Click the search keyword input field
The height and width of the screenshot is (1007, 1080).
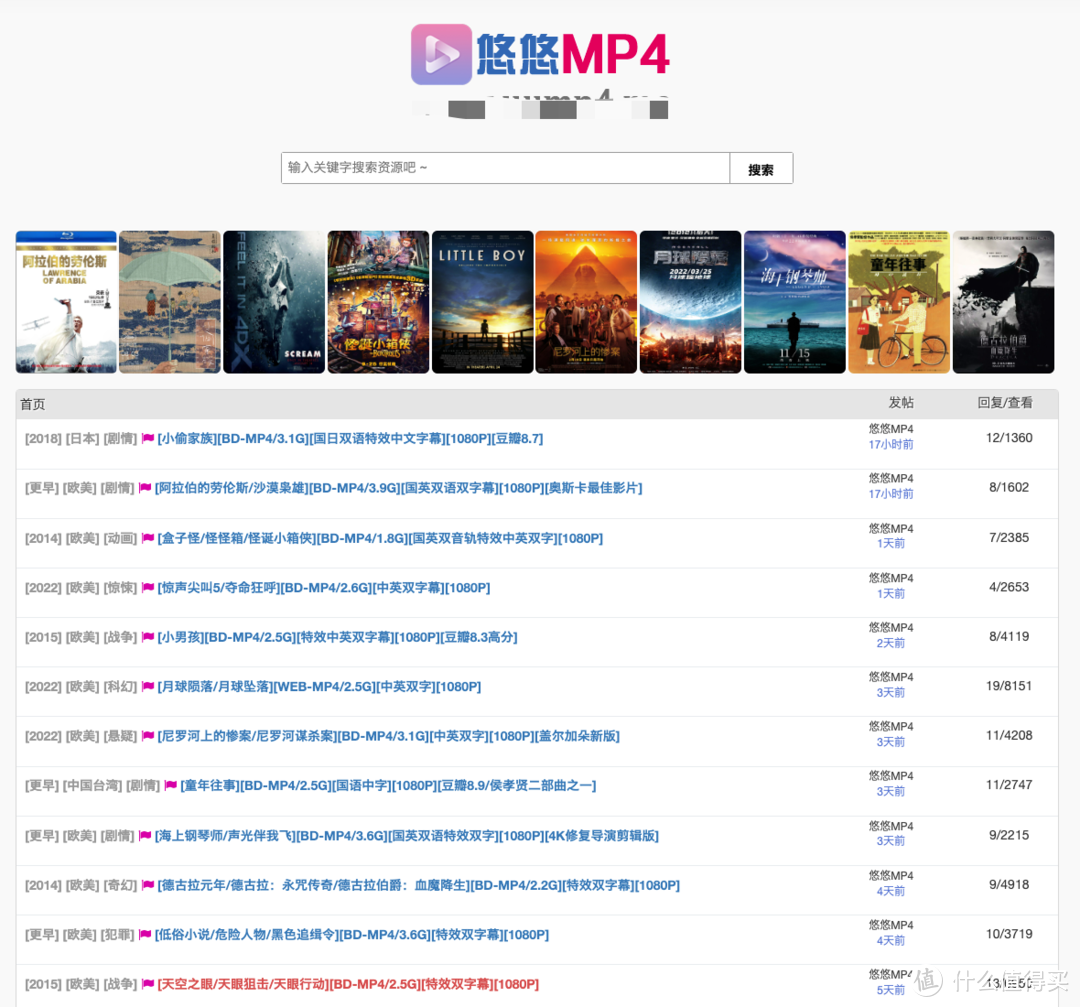point(505,168)
